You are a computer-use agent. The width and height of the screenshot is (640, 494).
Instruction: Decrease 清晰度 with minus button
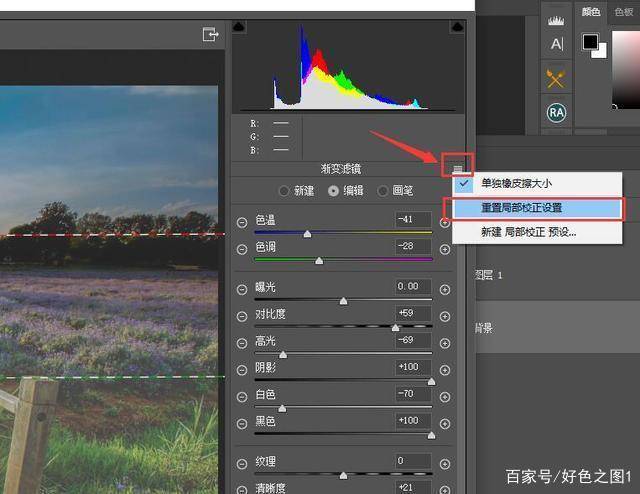(242, 490)
